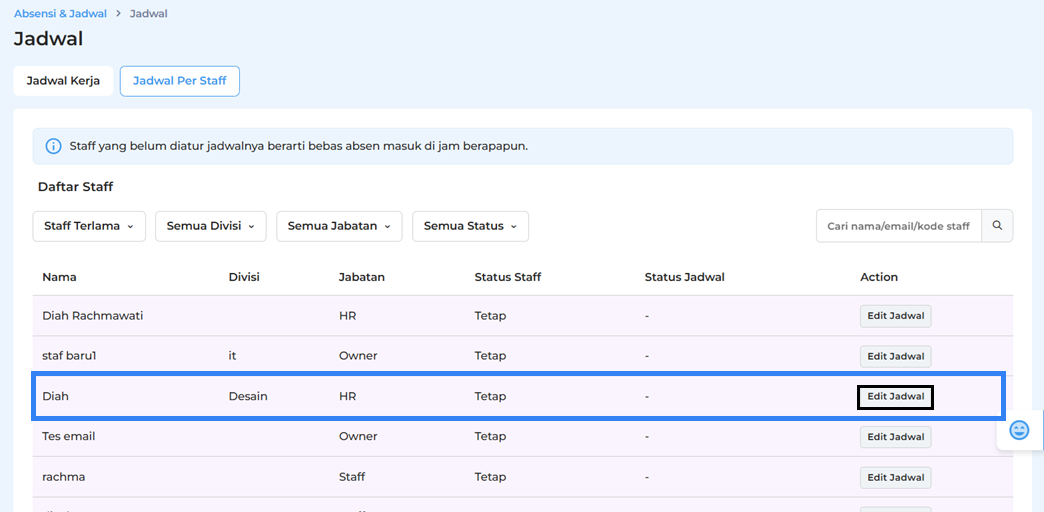Go to Absensi & Jadwal breadcrumb link
Screen dimensions: 1044x512
pos(60,14)
